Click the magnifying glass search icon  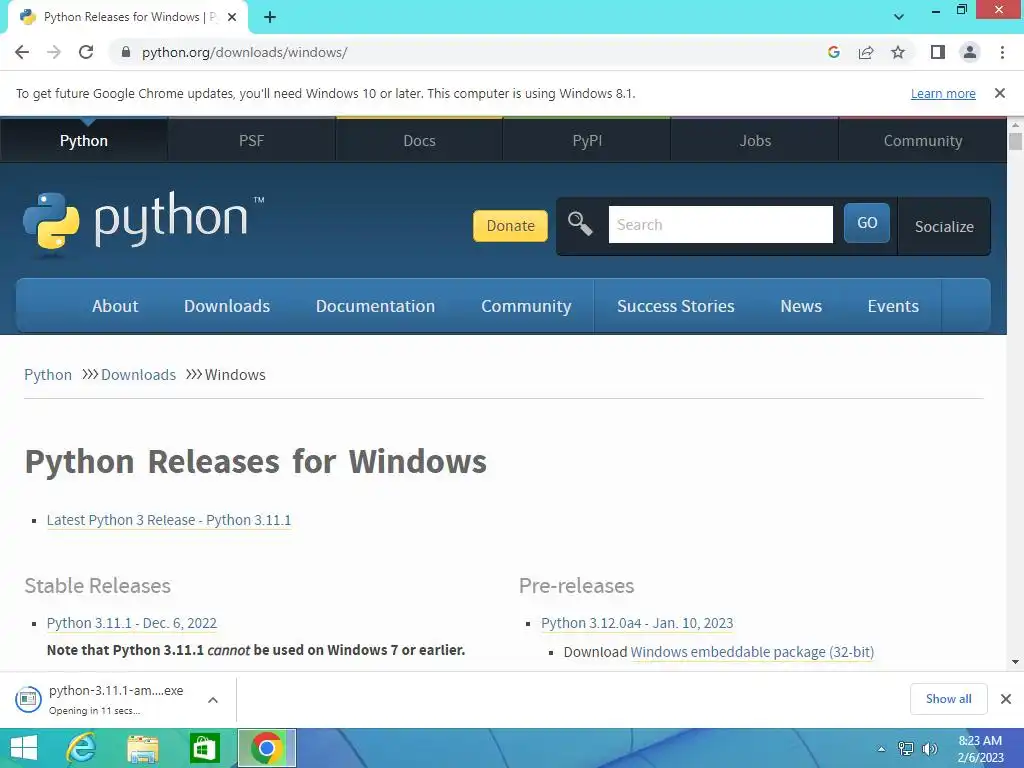coord(579,223)
